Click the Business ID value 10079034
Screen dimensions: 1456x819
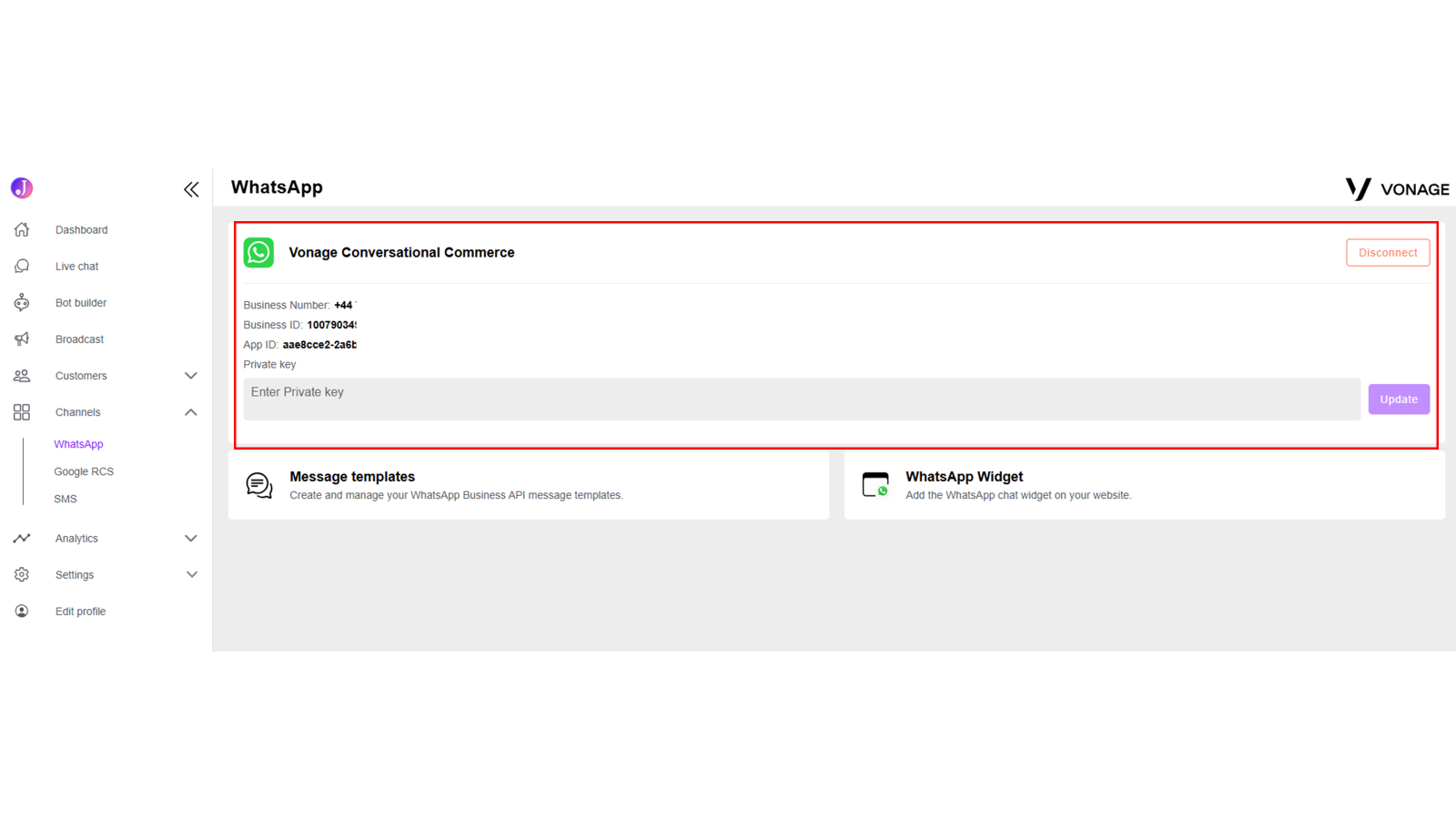(331, 325)
